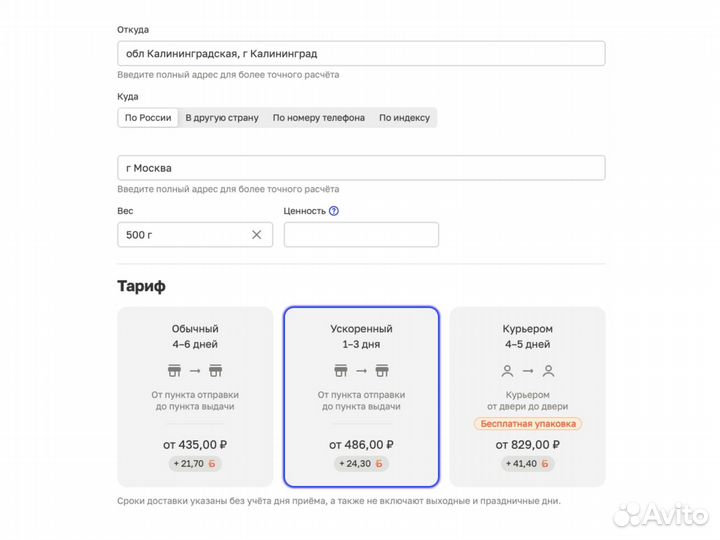Screen dimensions: 720x540
Task: Switch to В другую страну tab
Action: 222,118
